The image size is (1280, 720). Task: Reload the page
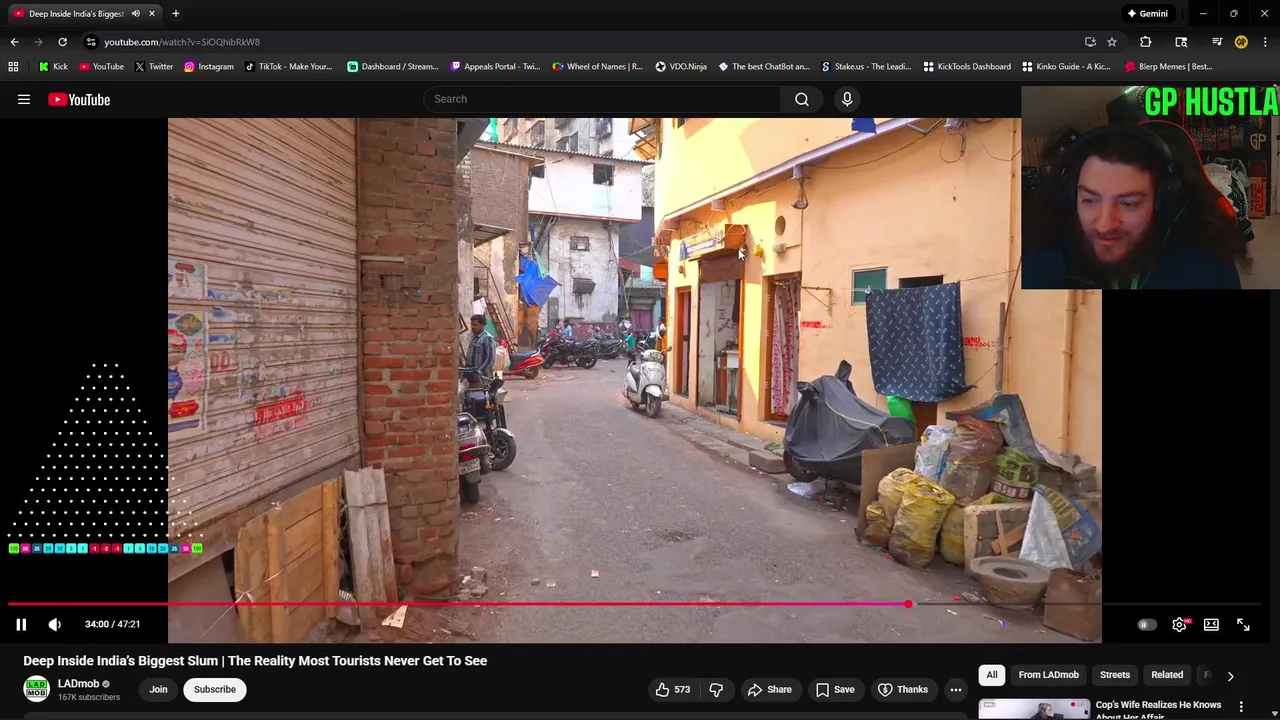coord(62,42)
